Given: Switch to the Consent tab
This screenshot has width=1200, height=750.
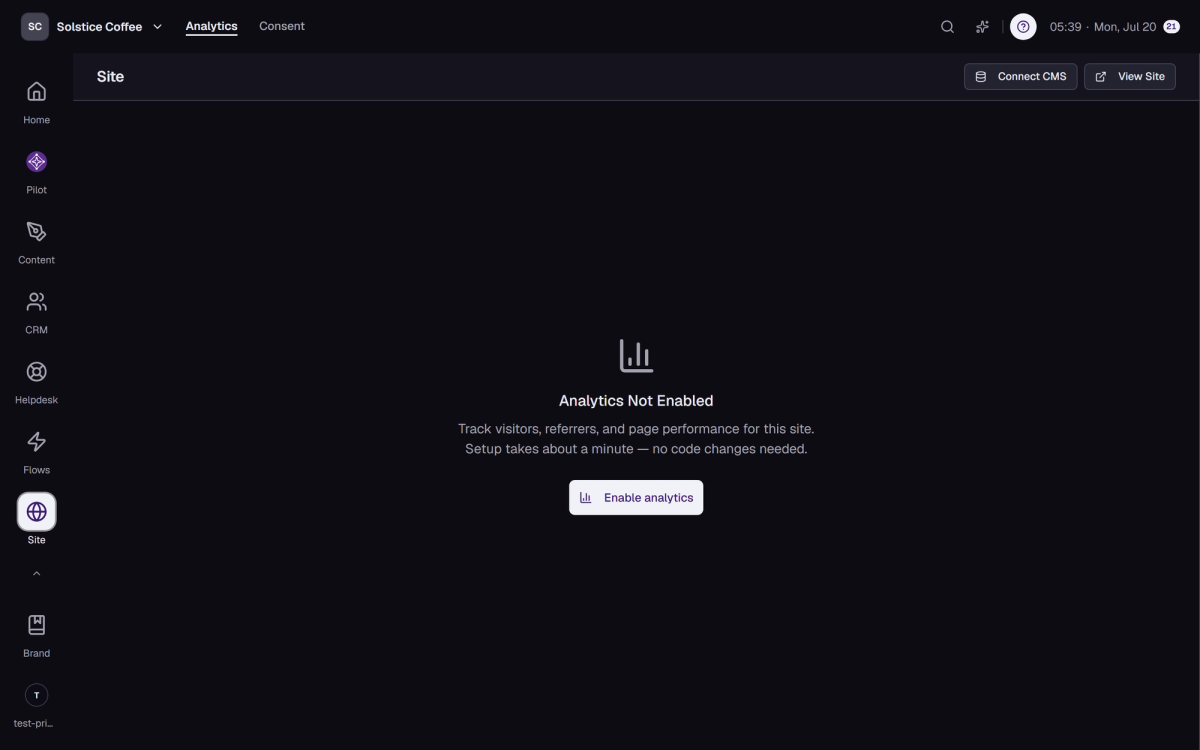Looking at the screenshot, I should click(282, 26).
